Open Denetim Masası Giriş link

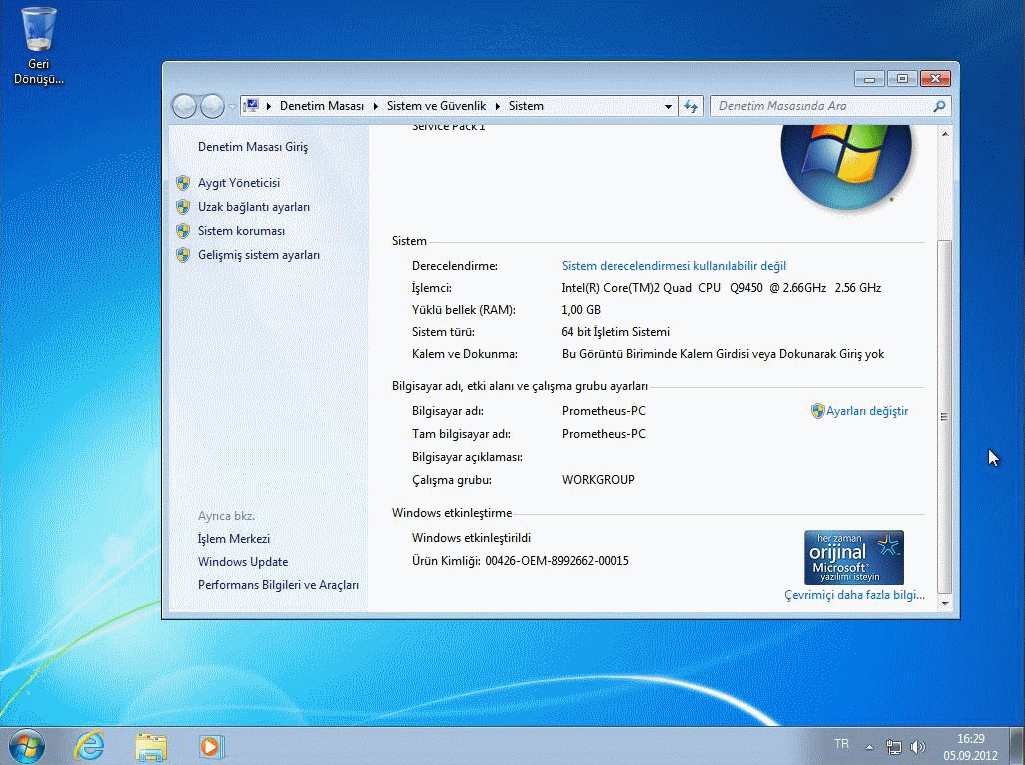(253, 147)
